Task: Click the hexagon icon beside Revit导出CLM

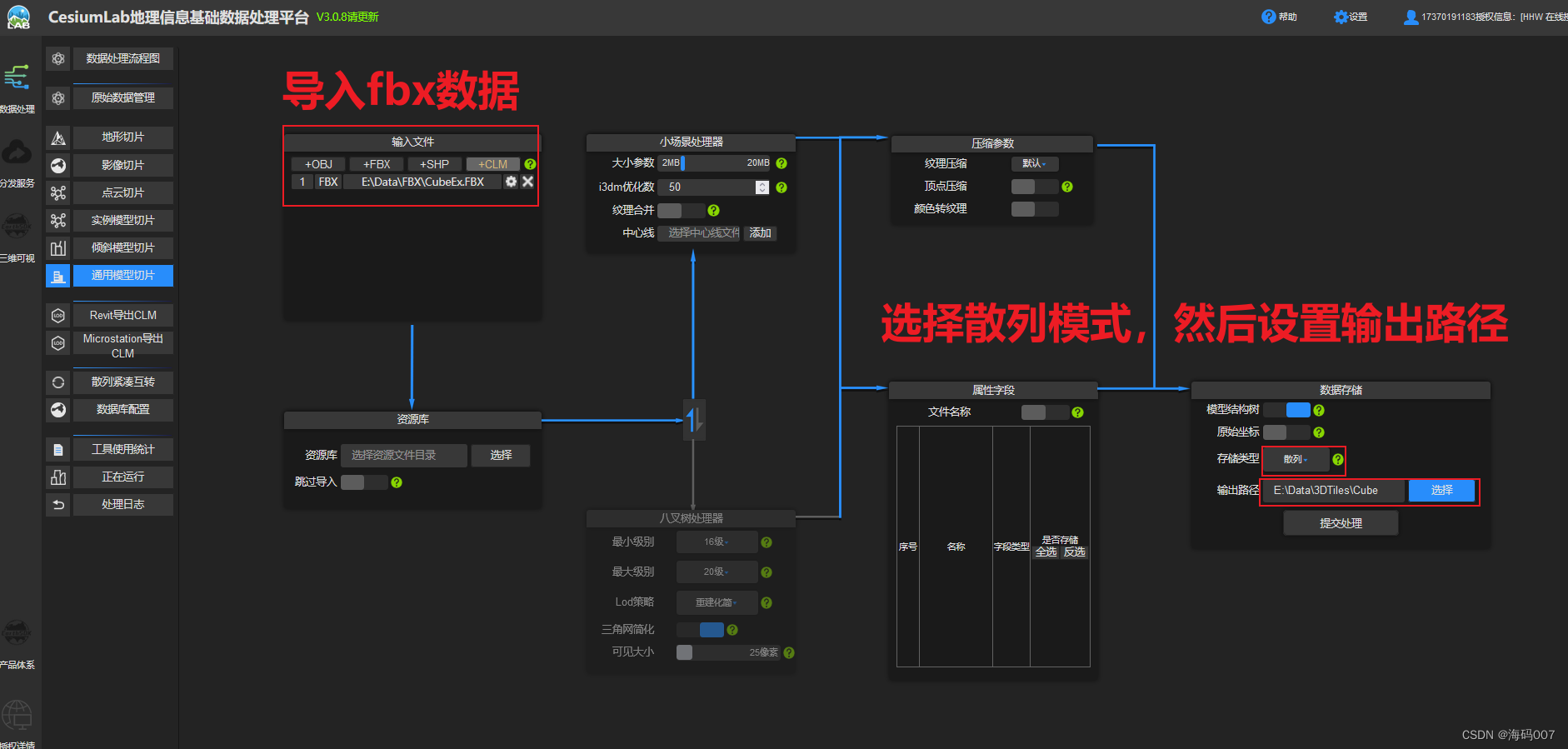Action: (x=58, y=315)
